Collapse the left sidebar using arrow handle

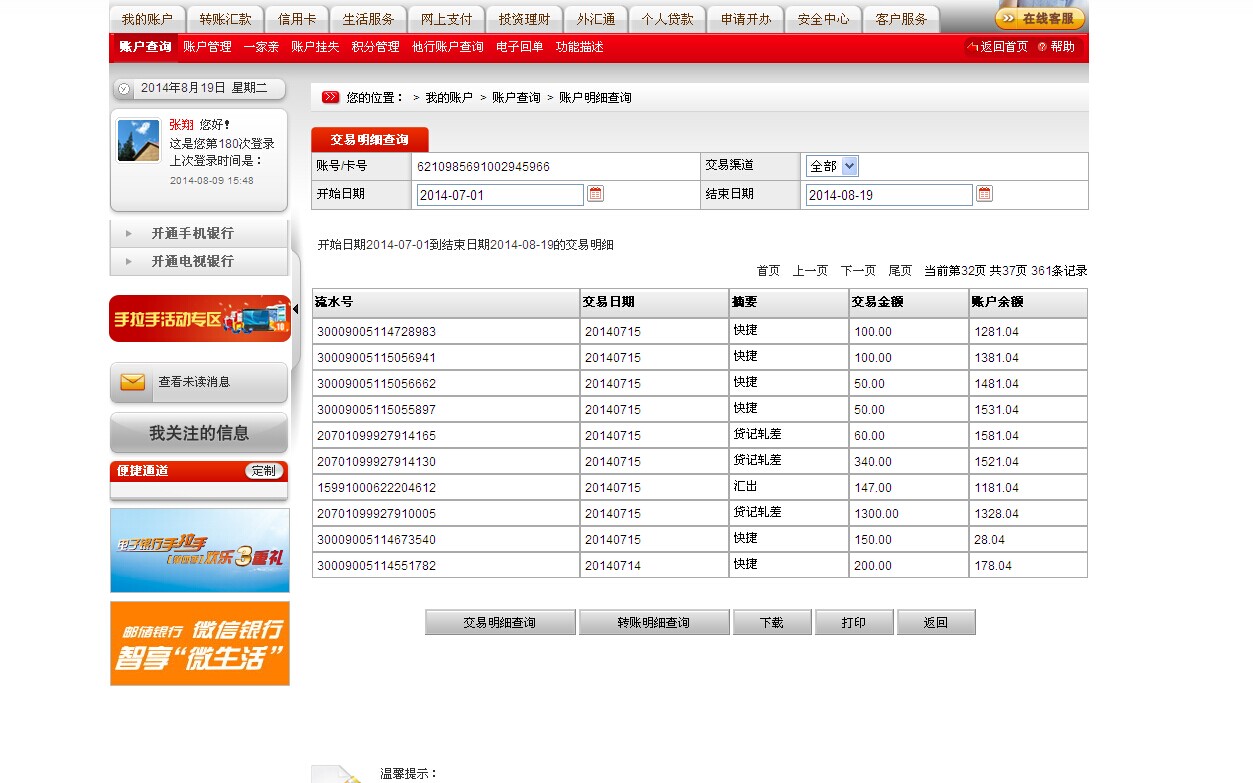(x=295, y=309)
